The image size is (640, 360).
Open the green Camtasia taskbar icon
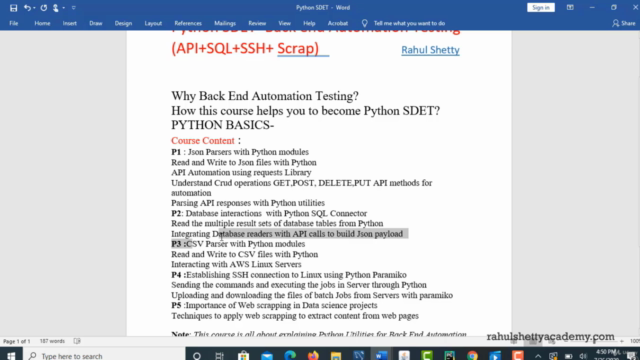pyautogui.click(x=427, y=356)
